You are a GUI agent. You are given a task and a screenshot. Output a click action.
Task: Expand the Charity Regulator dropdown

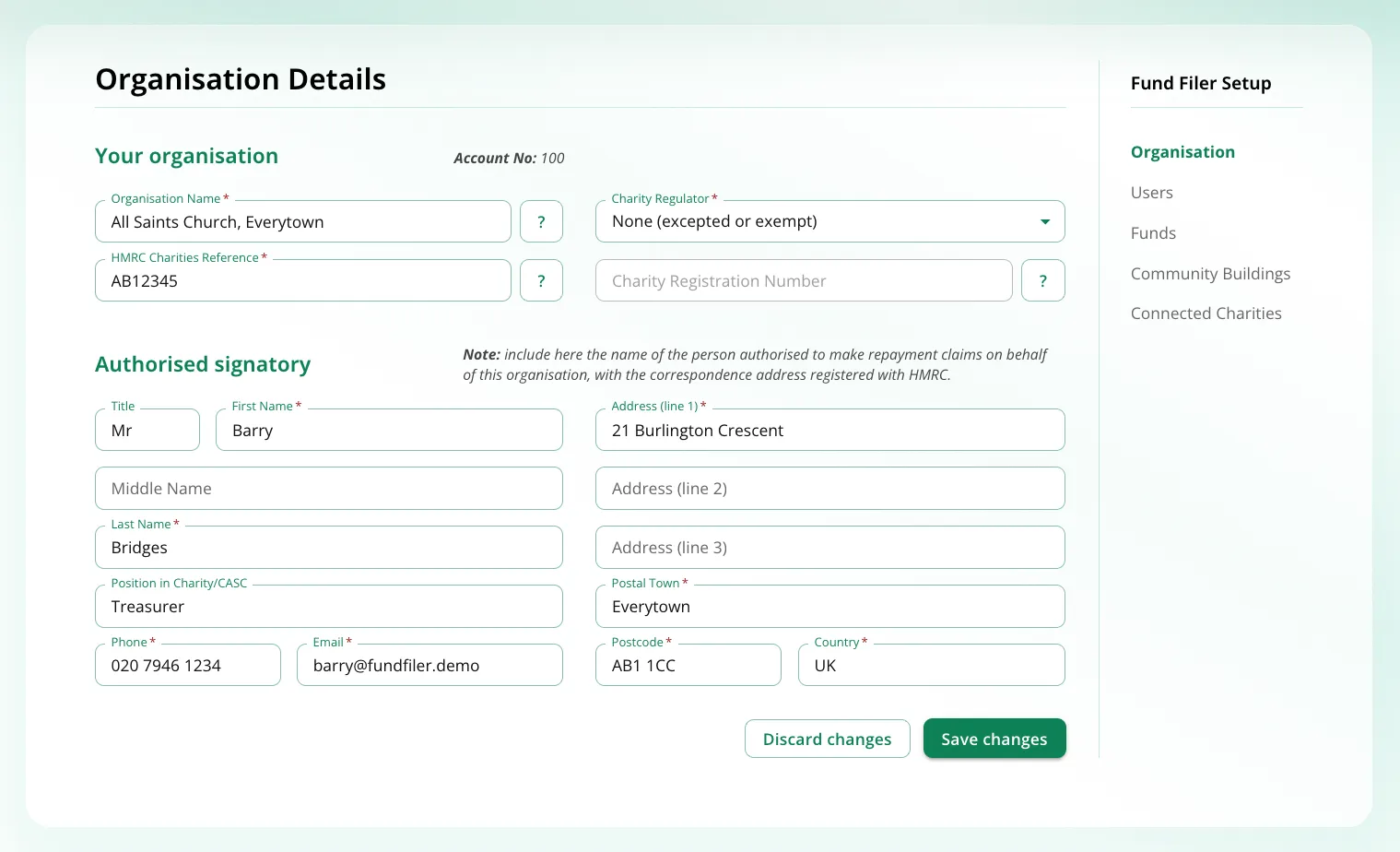tap(830, 221)
